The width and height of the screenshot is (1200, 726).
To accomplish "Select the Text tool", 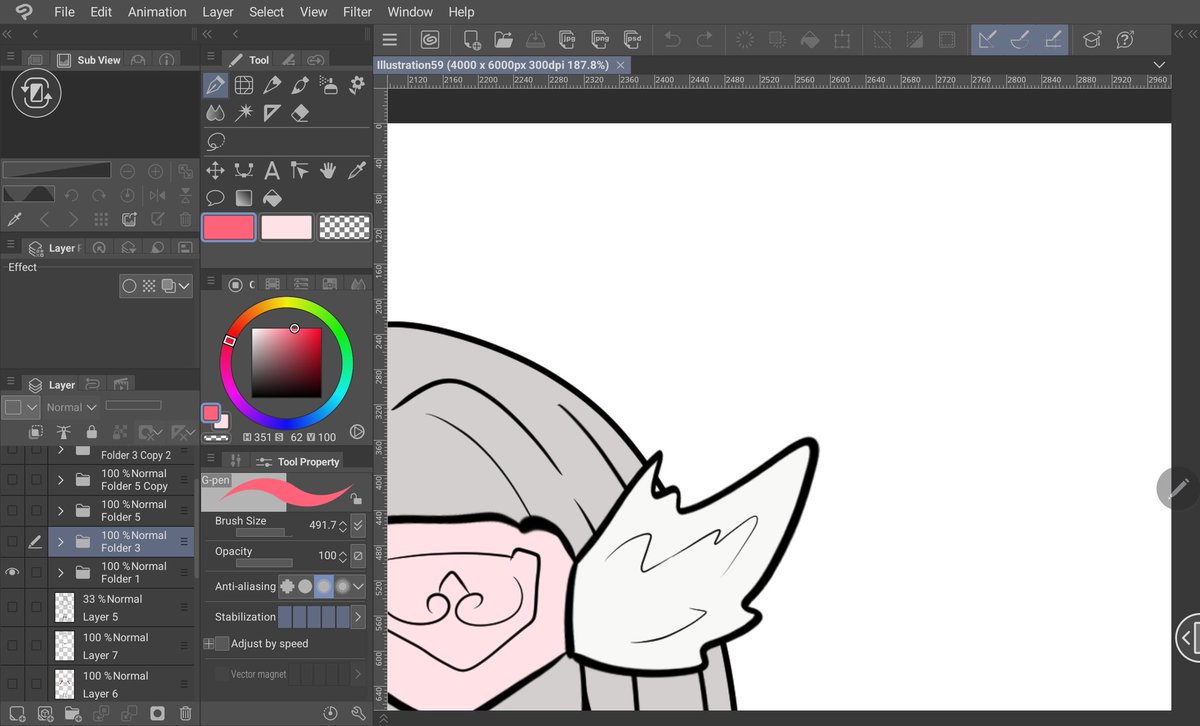I will coord(272,171).
